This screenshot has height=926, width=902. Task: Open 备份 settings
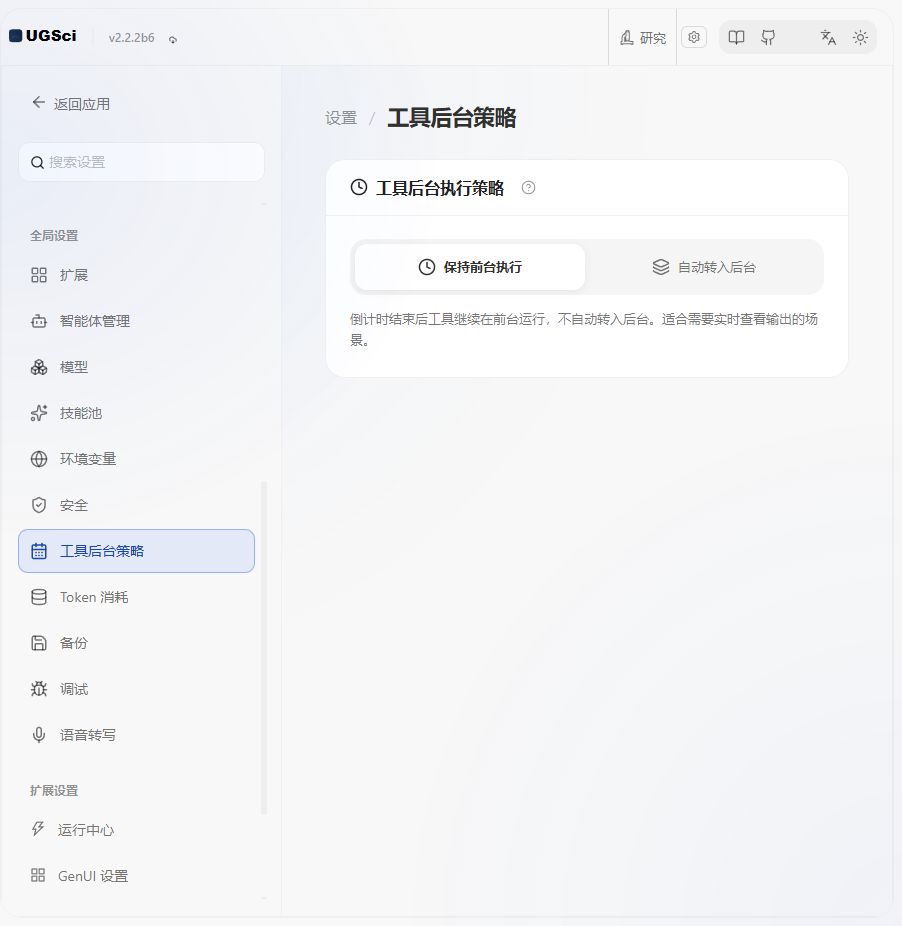coord(136,643)
